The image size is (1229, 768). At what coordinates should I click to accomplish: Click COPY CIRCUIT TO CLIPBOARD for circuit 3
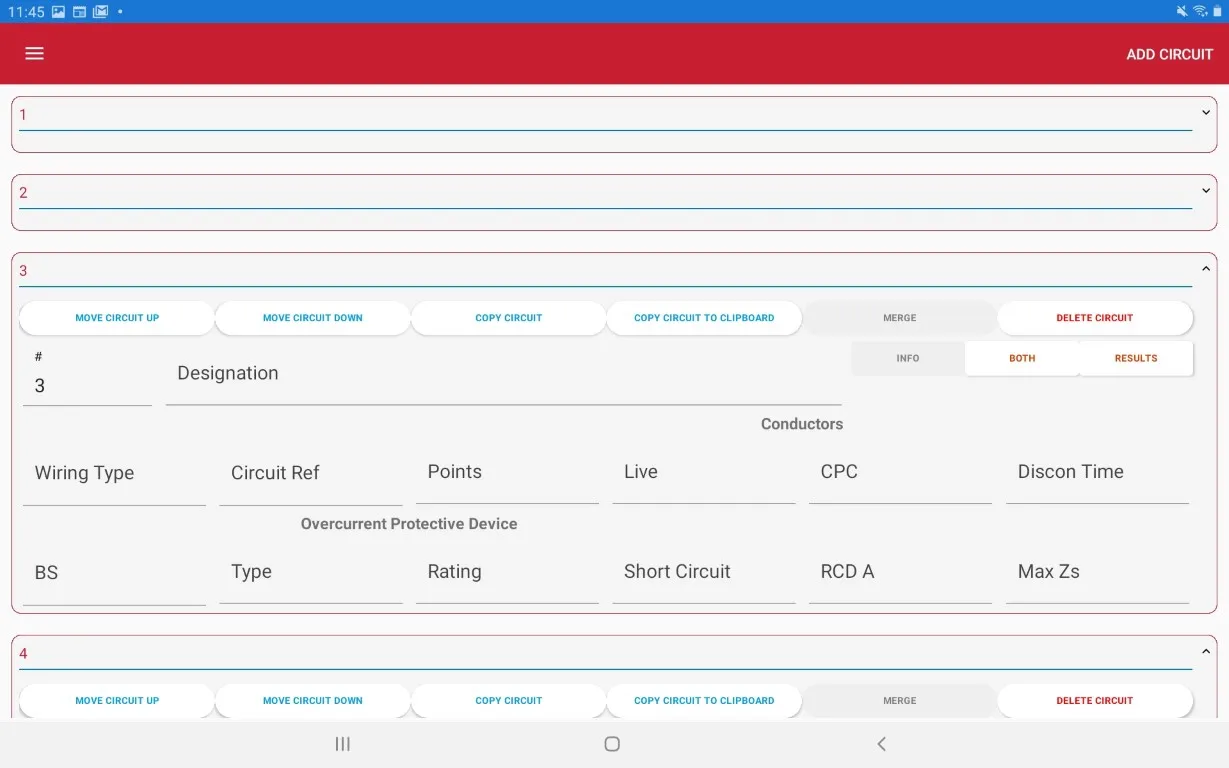tap(704, 318)
